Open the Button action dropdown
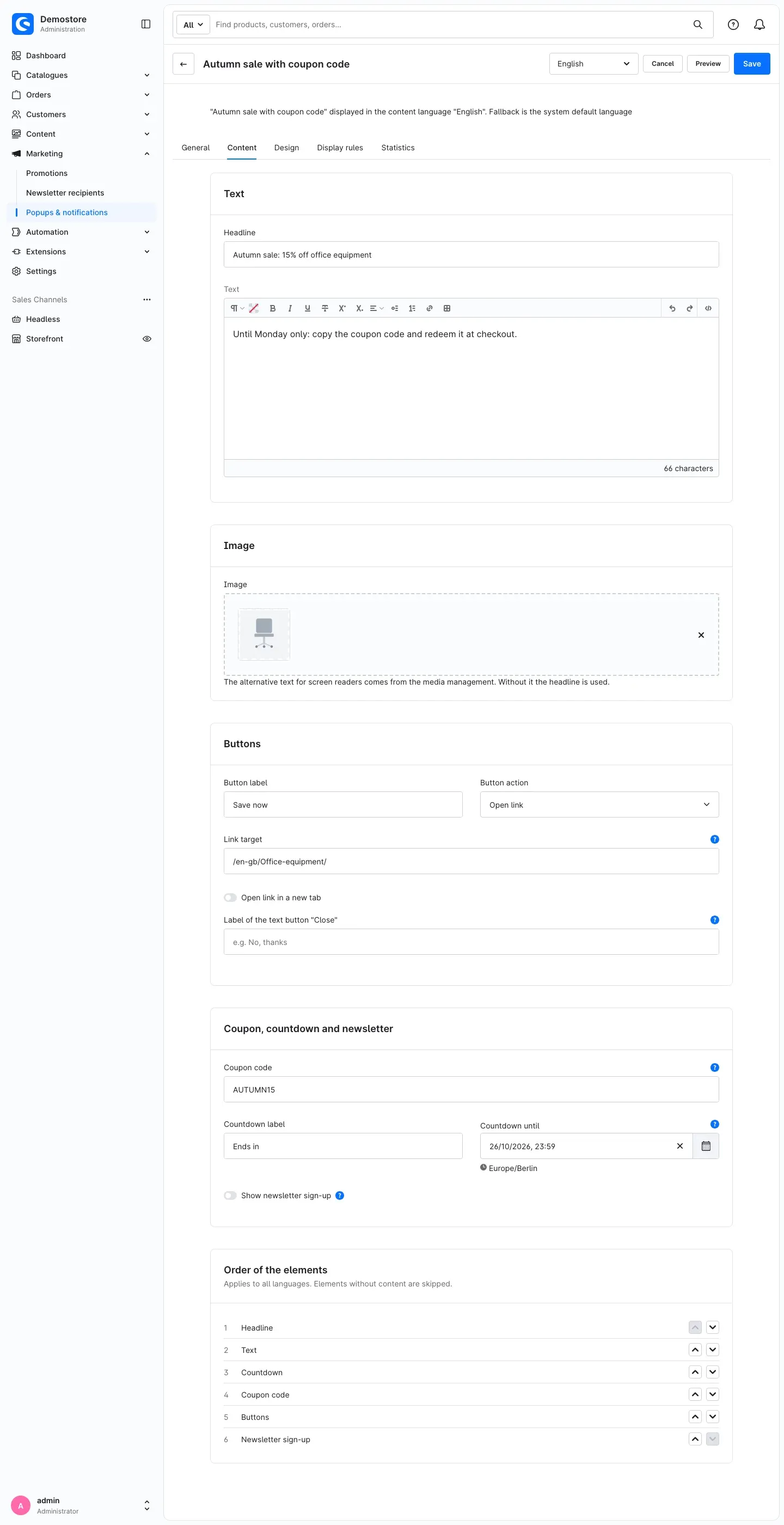This screenshot has height=1525, width=784. point(599,804)
